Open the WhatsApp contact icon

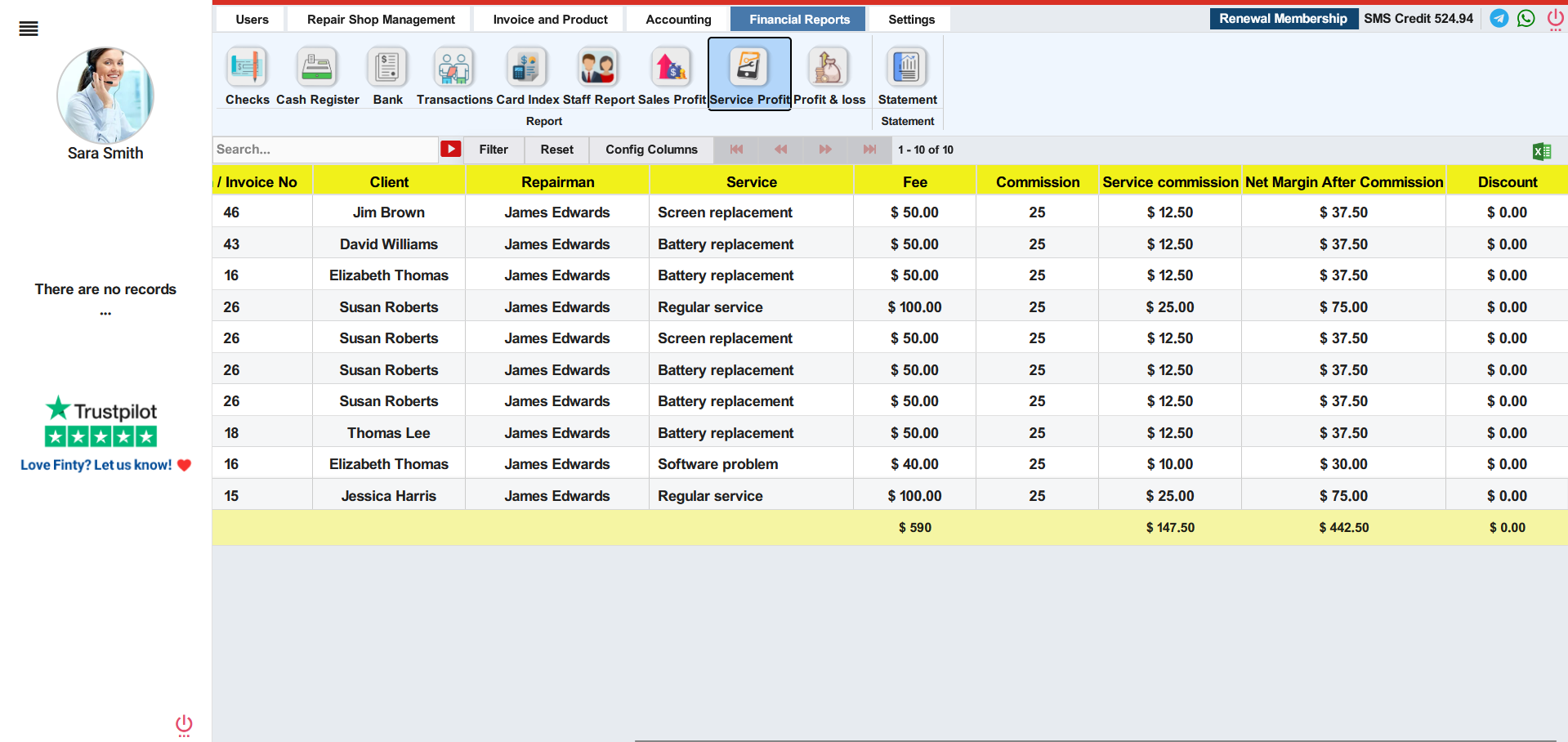tap(1526, 18)
